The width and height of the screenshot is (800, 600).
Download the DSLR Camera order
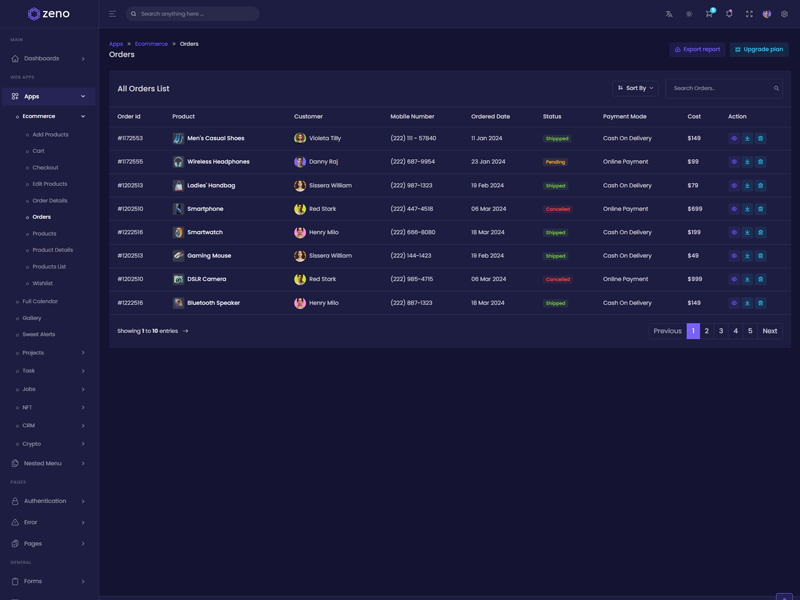pyautogui.click(x=747, y=279)
